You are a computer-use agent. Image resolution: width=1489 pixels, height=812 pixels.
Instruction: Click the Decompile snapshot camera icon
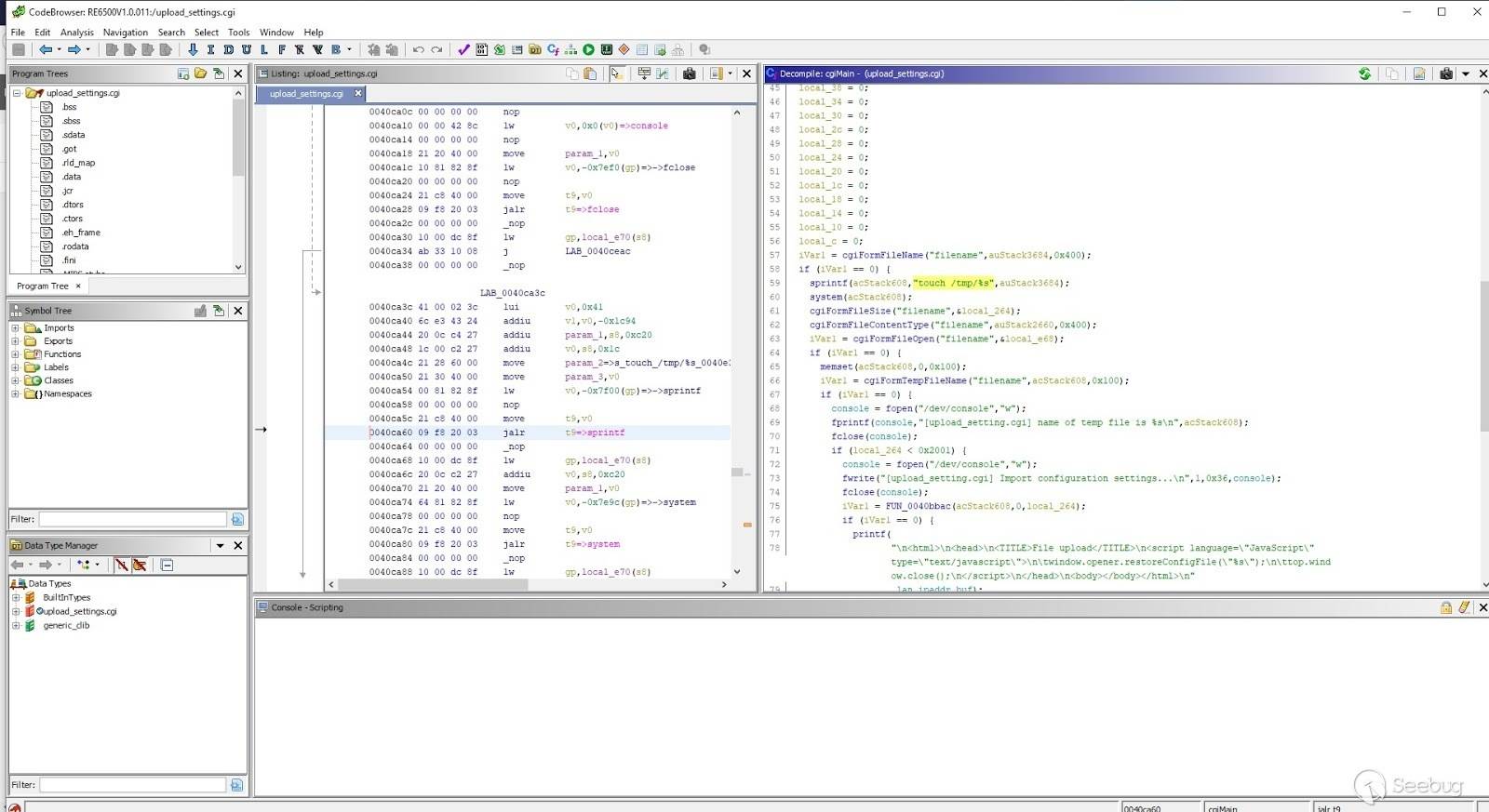(x=1446, y=73)
